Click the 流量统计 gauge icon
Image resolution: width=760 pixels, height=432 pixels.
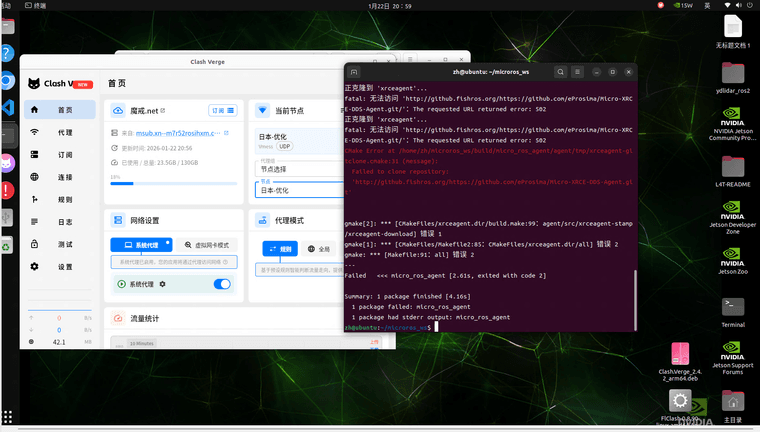118,318
